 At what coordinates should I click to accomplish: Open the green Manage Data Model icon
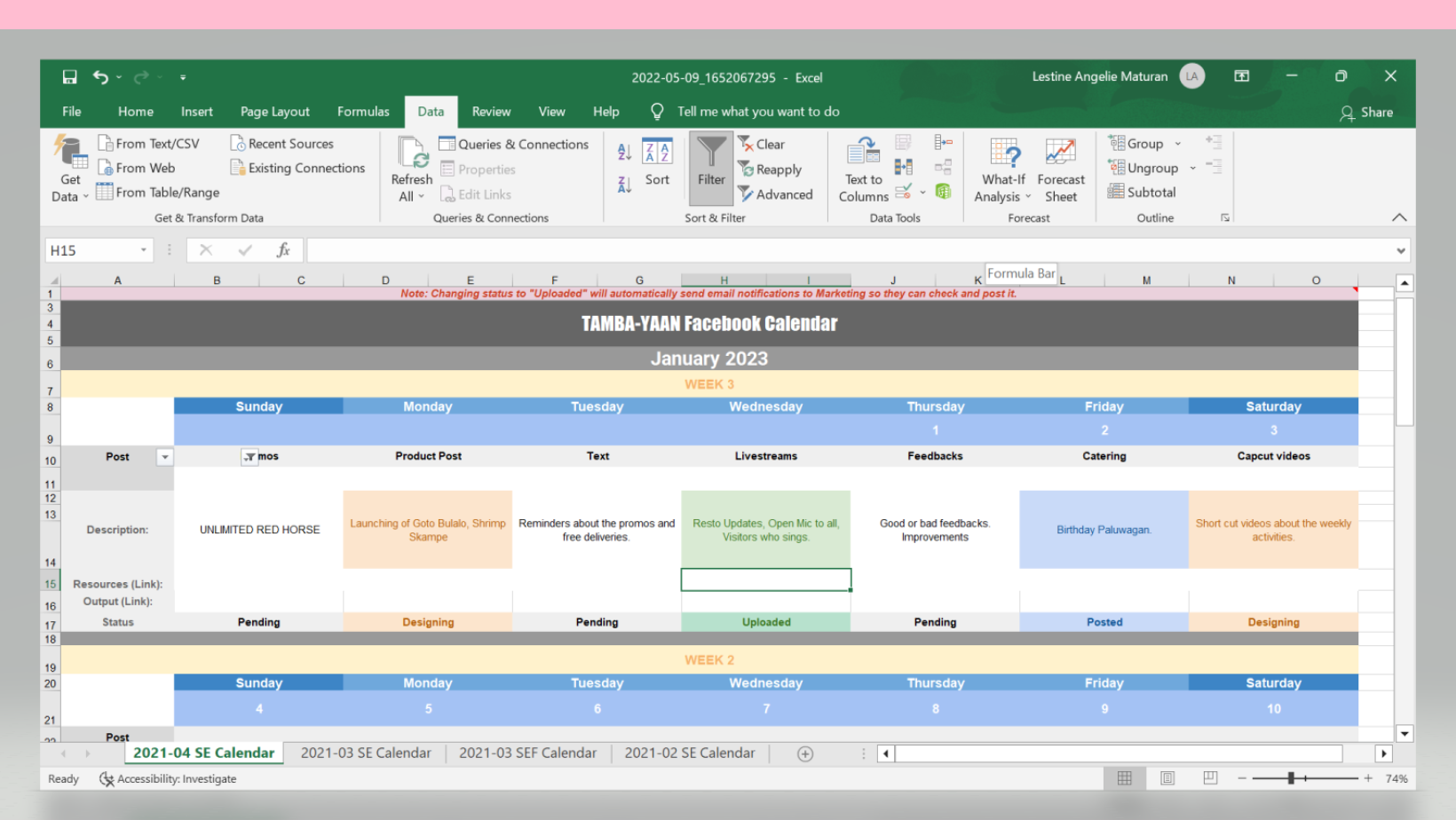coord(943,191)
